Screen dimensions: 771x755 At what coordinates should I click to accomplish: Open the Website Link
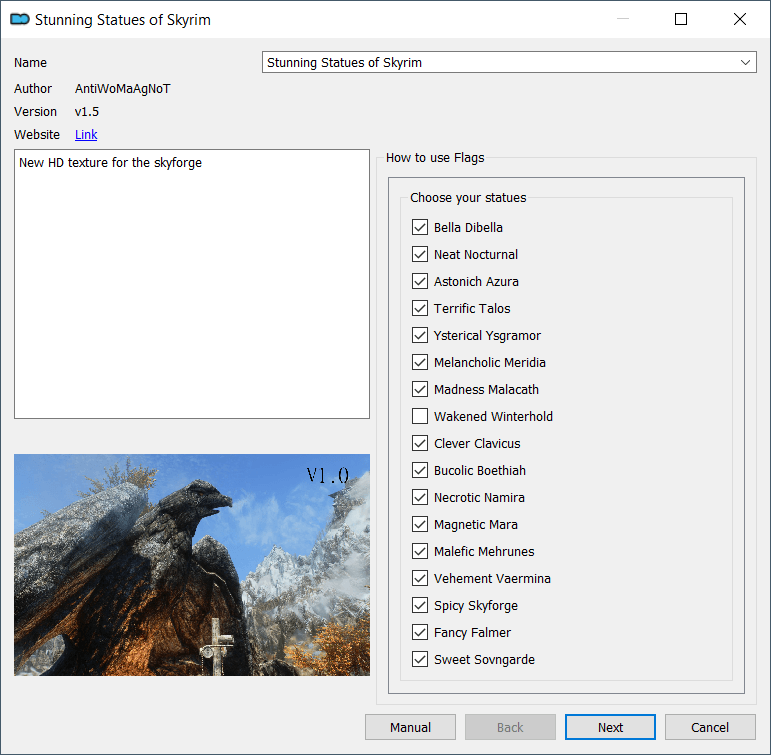point(86,135)
